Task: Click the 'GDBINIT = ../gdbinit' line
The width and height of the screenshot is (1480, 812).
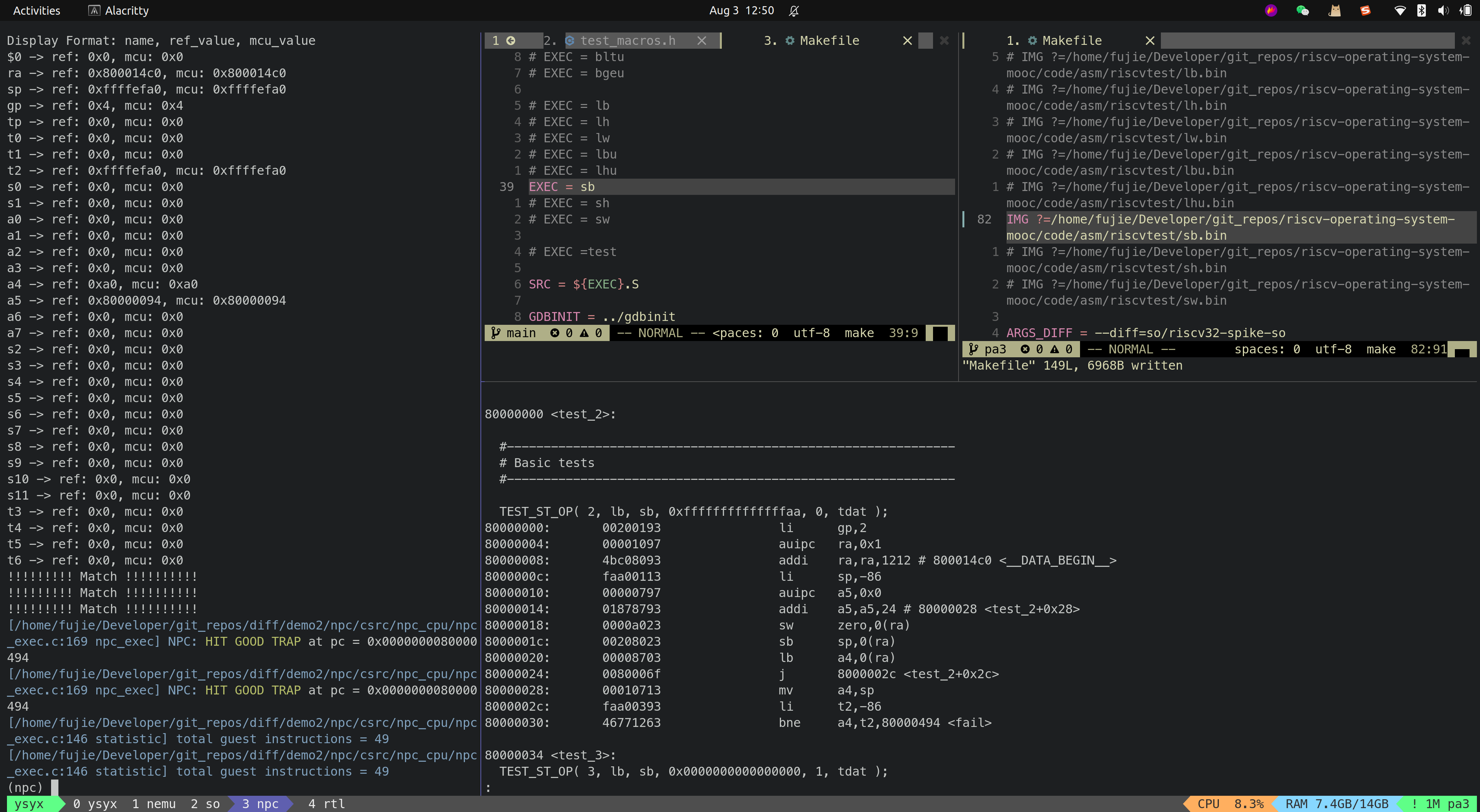Action: [x=602, y=317]
